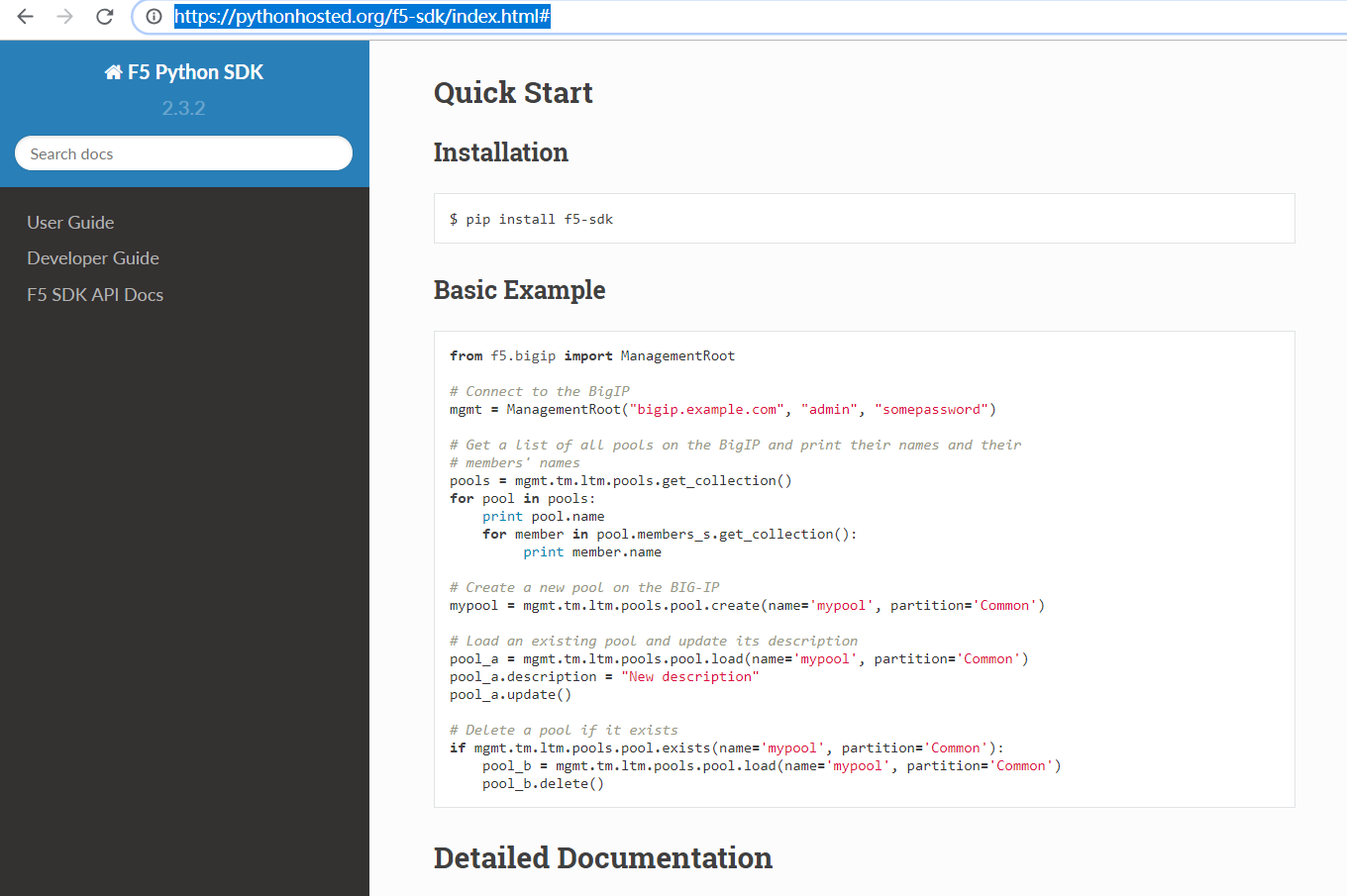Viewport: 1347px width, 896px height.
Task: Click the version number 2.3.2
Action: [184, 108]
